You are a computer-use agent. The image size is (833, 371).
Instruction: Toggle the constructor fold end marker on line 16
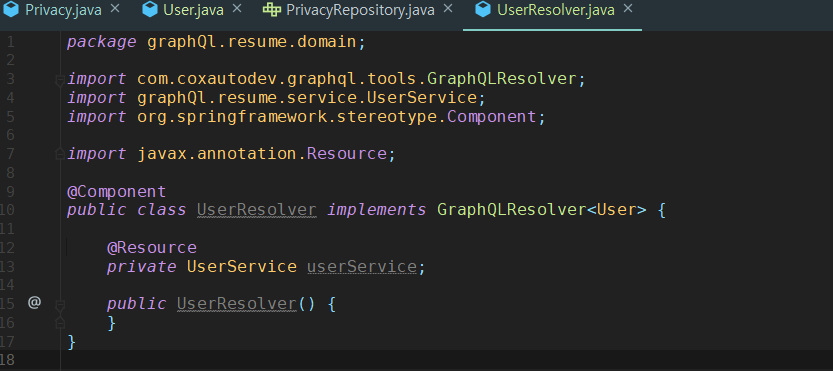tap(60, 322)
